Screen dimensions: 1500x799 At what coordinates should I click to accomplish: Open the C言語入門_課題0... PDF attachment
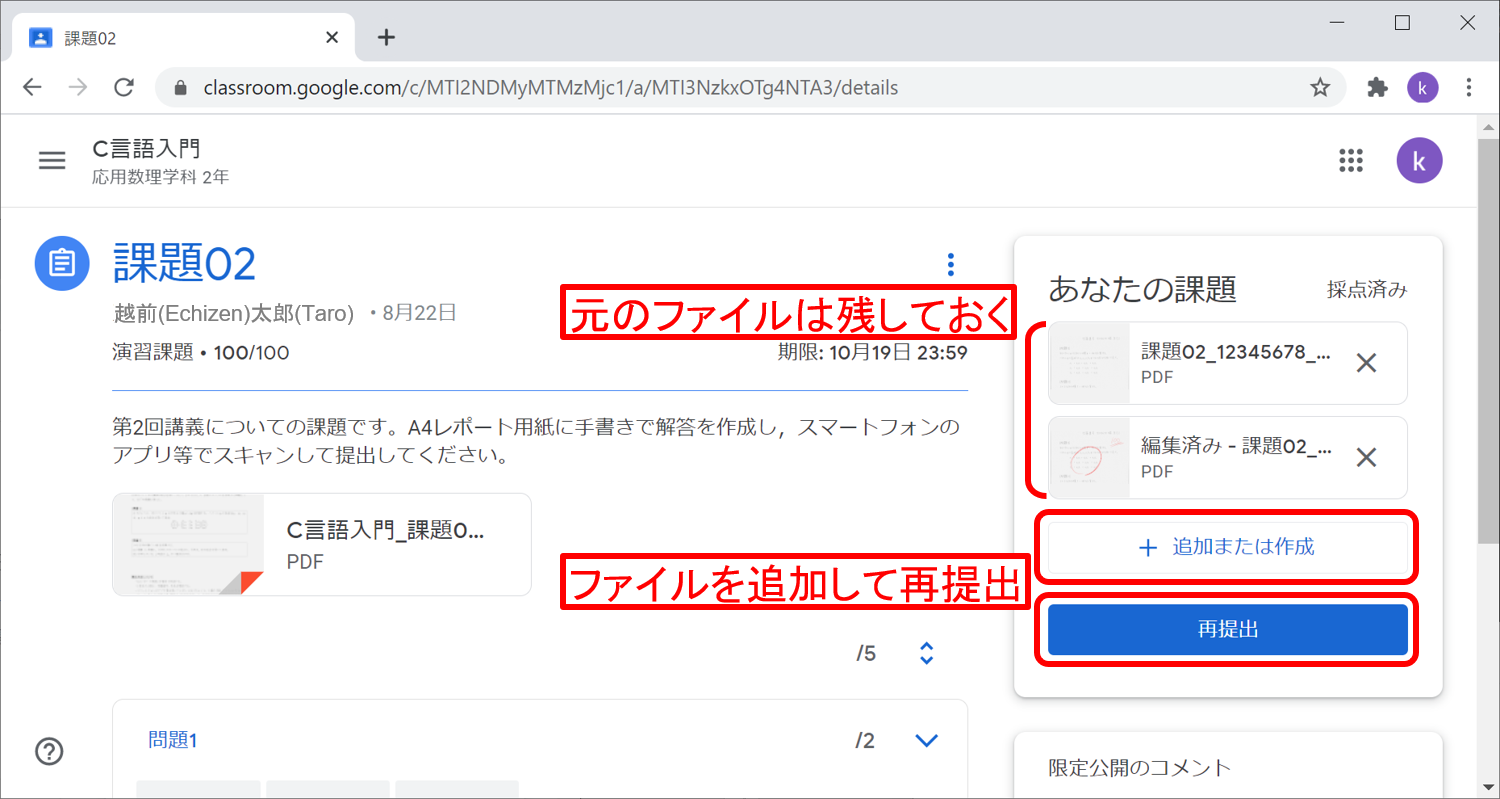coord(322,545)
